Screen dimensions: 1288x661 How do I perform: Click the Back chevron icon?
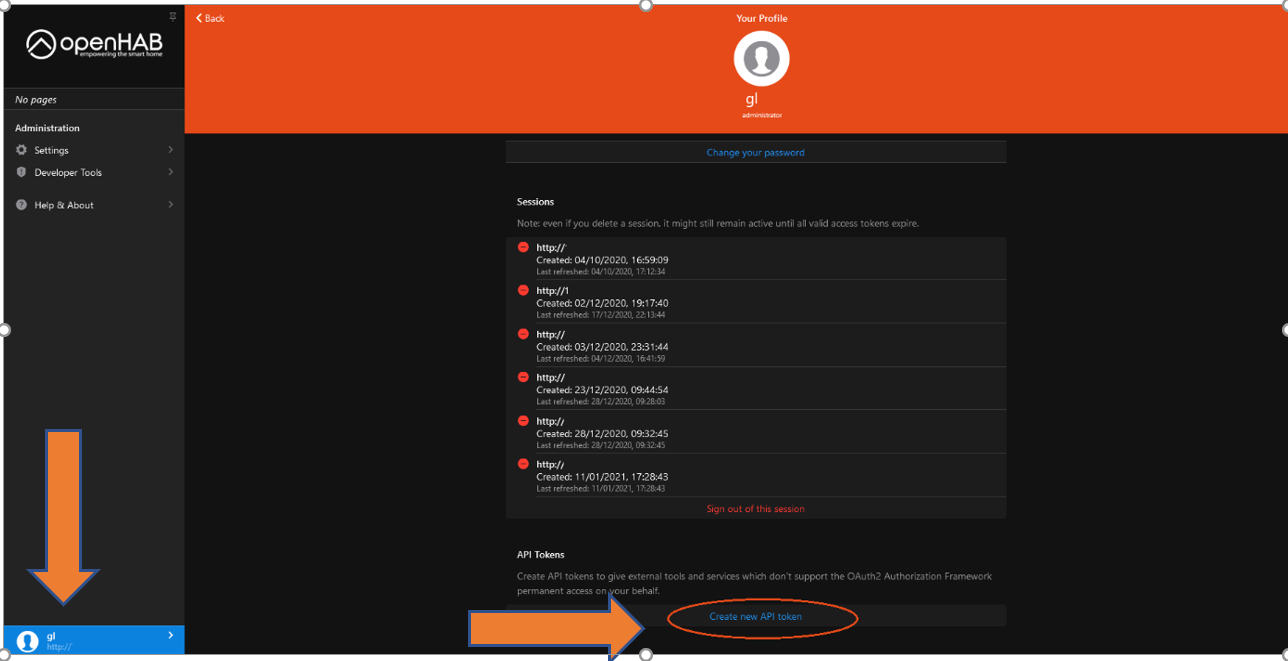pos(199,18)
